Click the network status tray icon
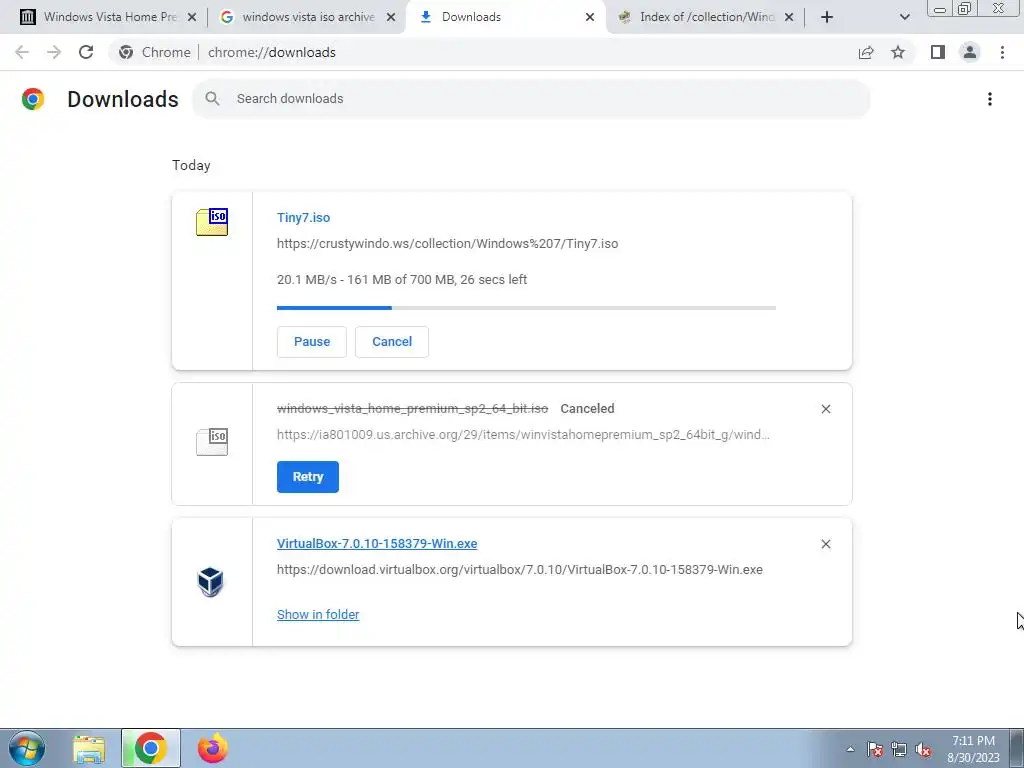Image resolution: width=1024 pixels, height=768 pixels. click(899, 749)
